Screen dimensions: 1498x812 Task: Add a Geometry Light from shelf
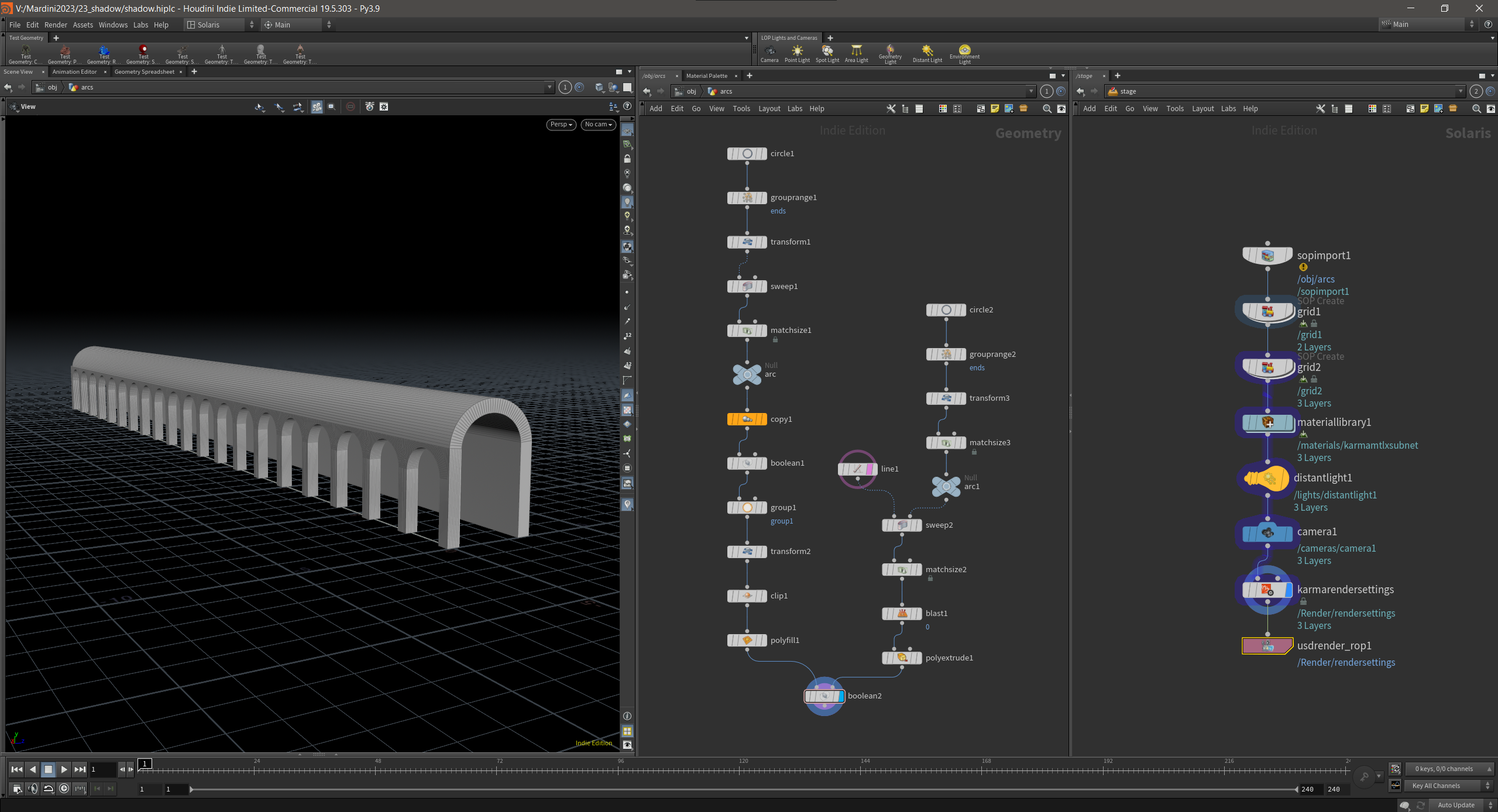(890, 54)
